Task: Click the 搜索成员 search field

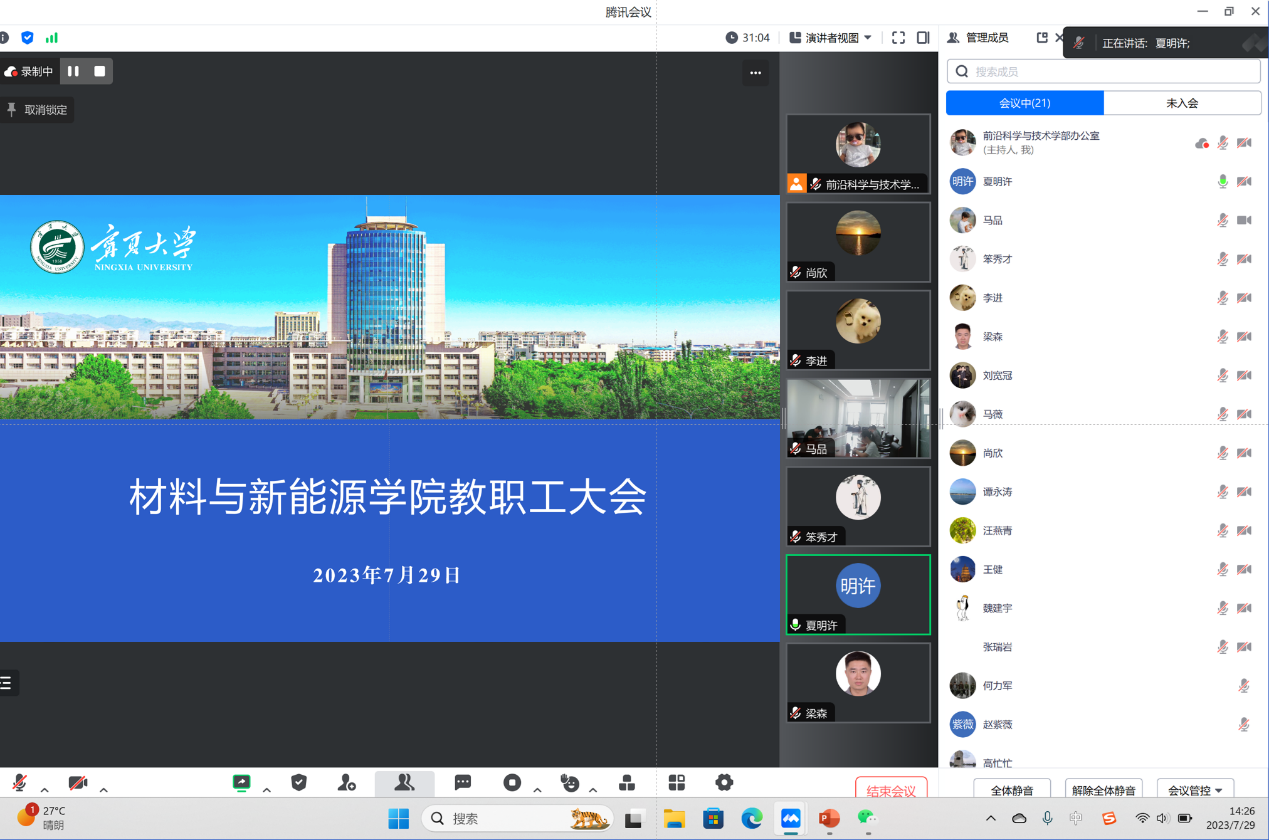Action: 1103,72
